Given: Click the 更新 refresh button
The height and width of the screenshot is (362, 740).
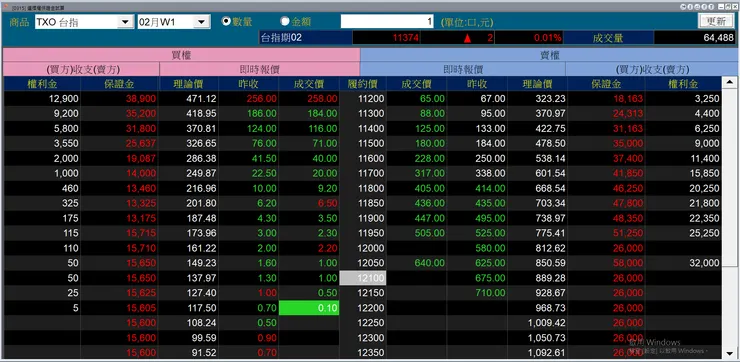Looking at the screenshot, I should pos(716,21).
